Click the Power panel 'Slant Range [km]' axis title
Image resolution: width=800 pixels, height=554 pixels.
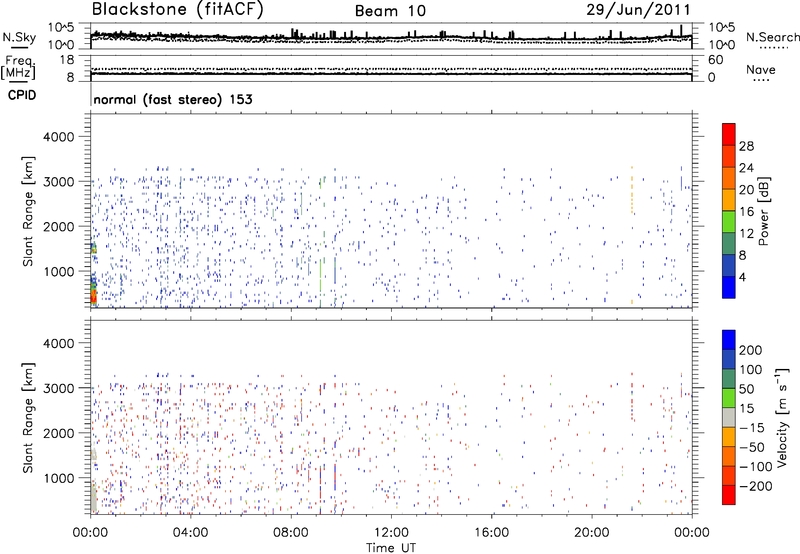pos(28,211)
